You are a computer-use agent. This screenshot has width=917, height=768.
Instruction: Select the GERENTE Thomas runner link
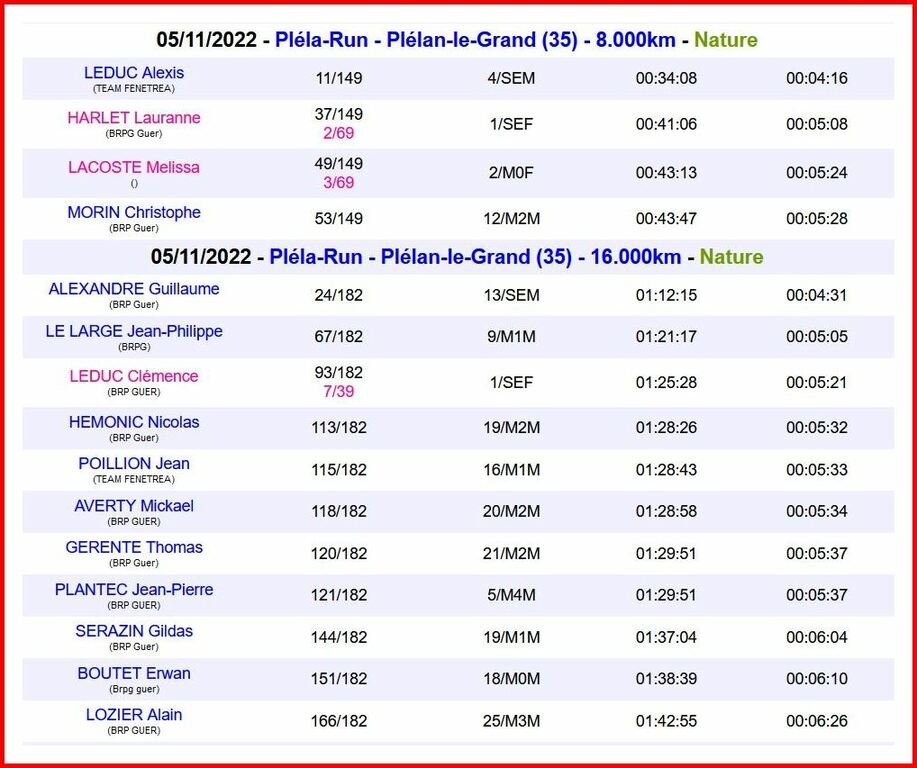click(134, 548)
